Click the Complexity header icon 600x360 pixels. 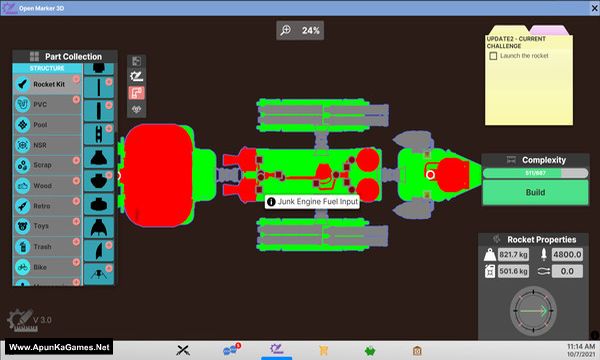tap(511, 160)
